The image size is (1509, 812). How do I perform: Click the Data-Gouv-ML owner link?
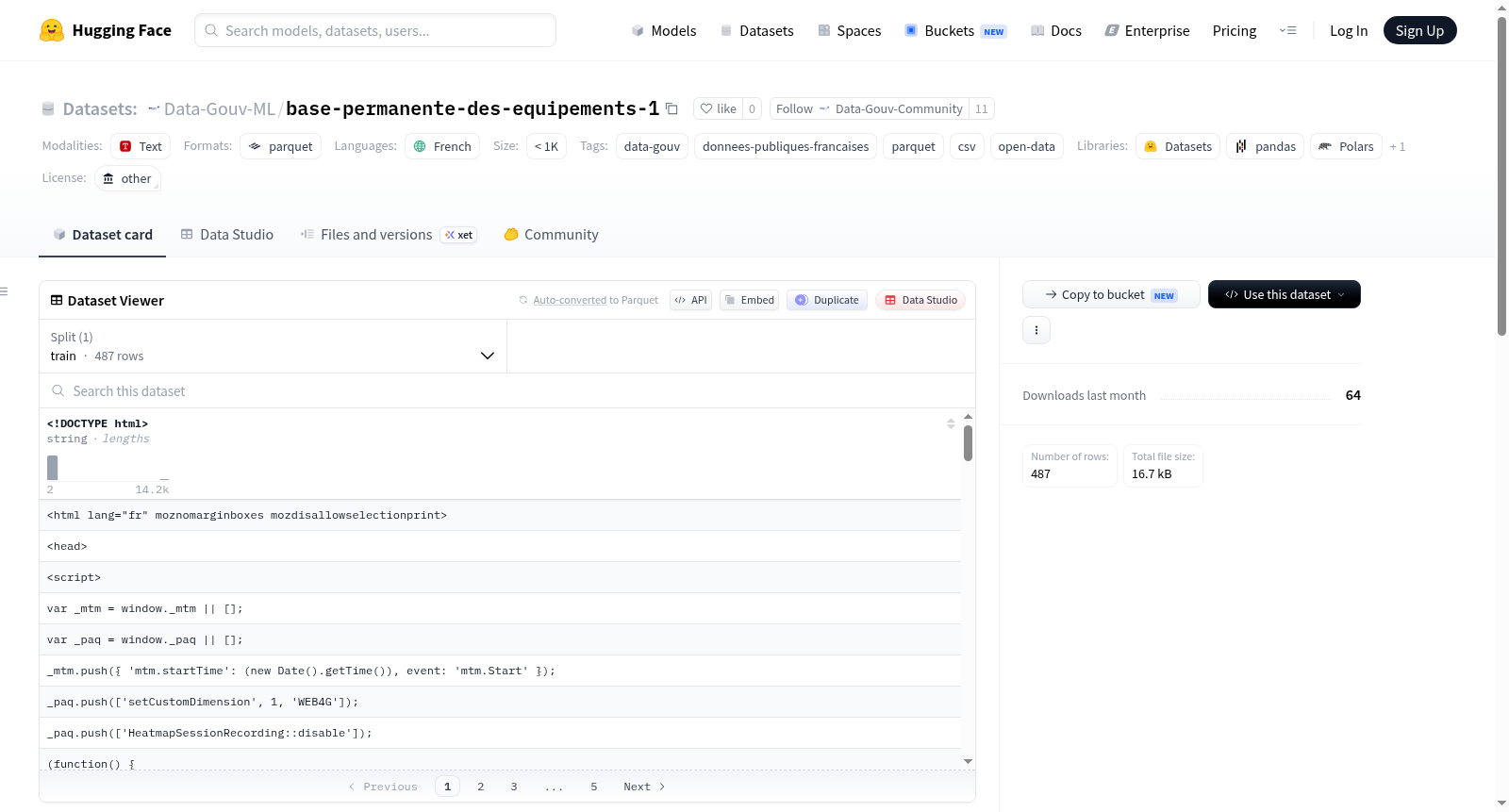point(220,108)
